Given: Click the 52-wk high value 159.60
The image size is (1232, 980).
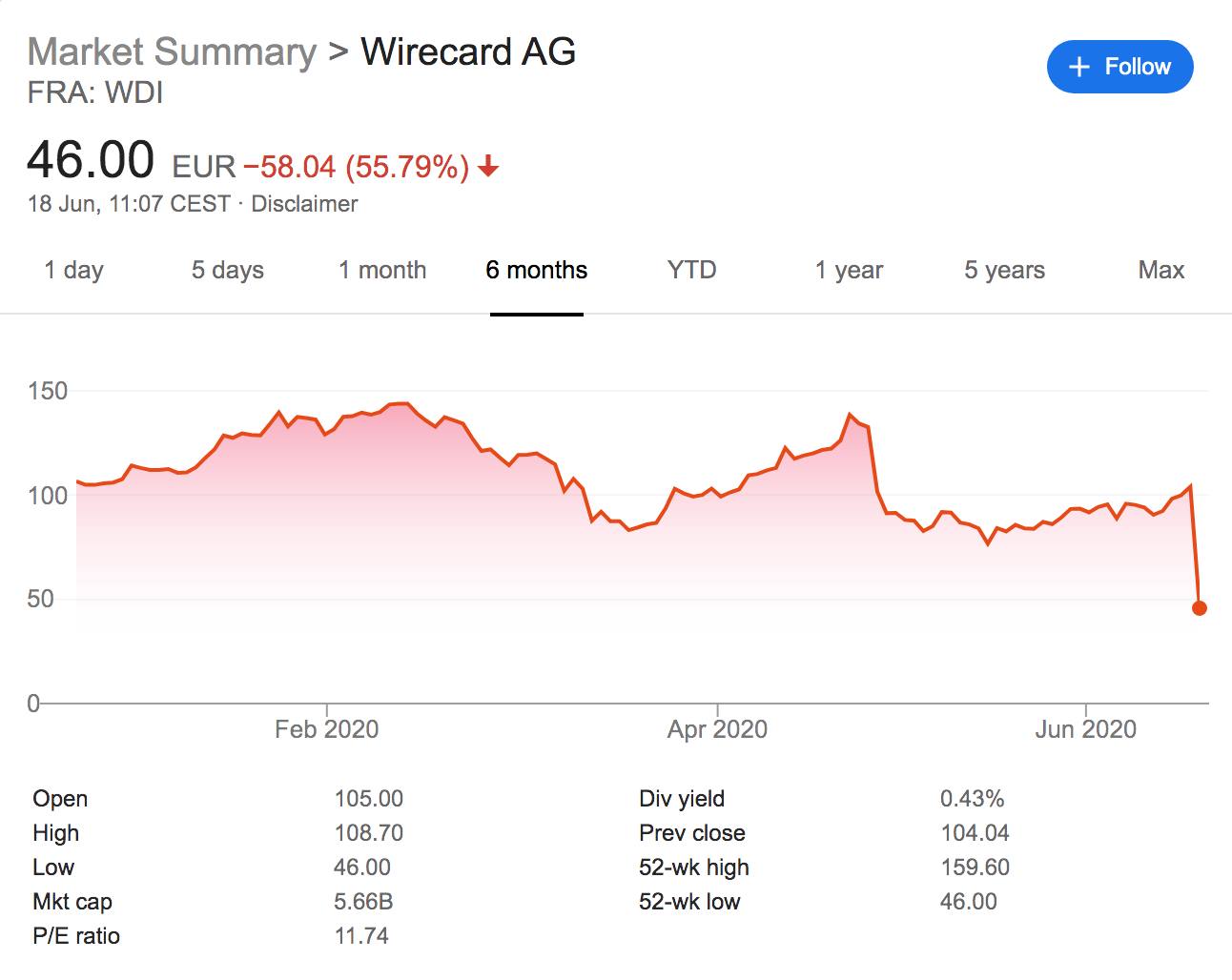Looking at the screenshot, I should tap(975, 868).
